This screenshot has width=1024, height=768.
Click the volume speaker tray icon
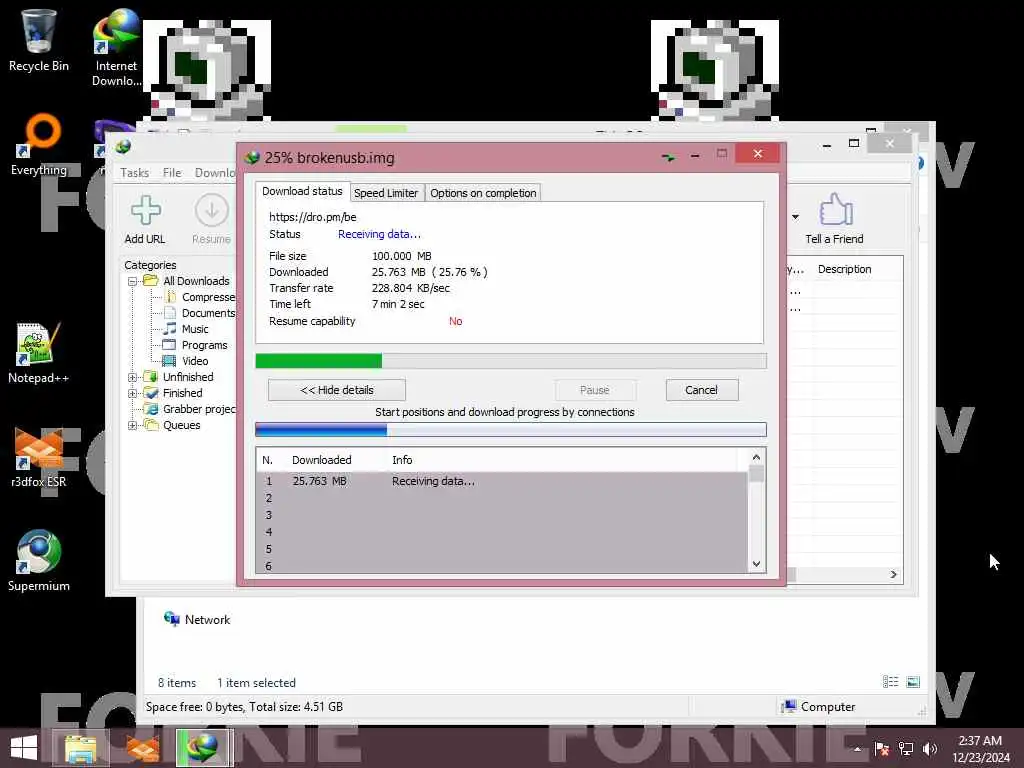pos(930,748)
